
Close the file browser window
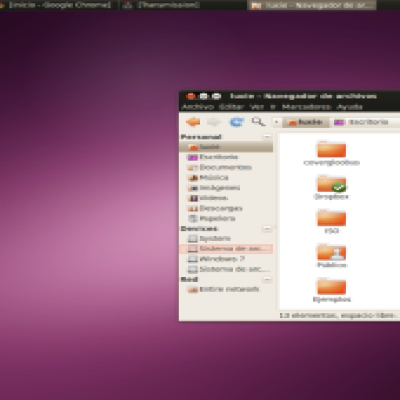pyautogui.click(x=191, y=96)
